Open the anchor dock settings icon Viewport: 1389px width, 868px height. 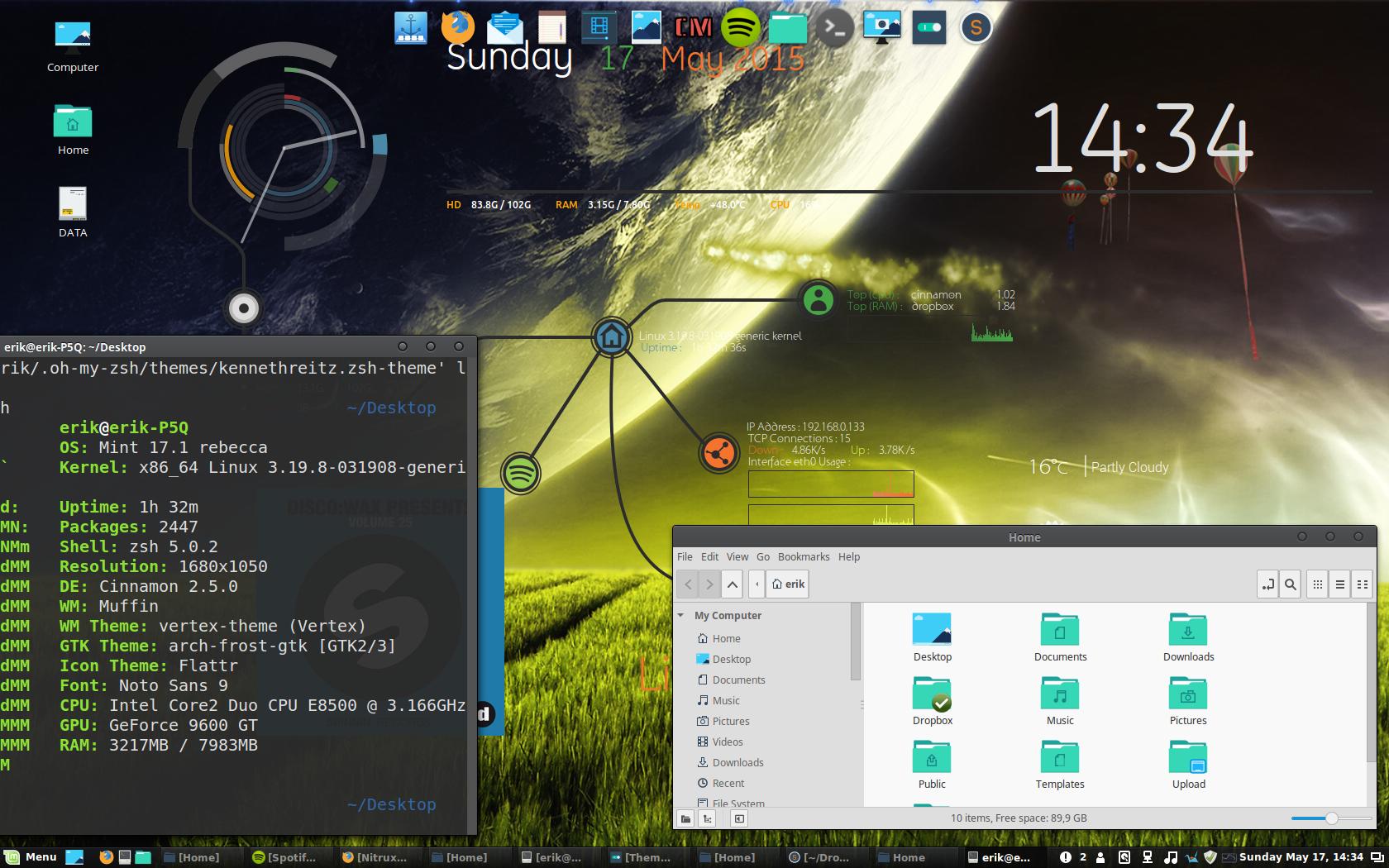pos(411,27)
